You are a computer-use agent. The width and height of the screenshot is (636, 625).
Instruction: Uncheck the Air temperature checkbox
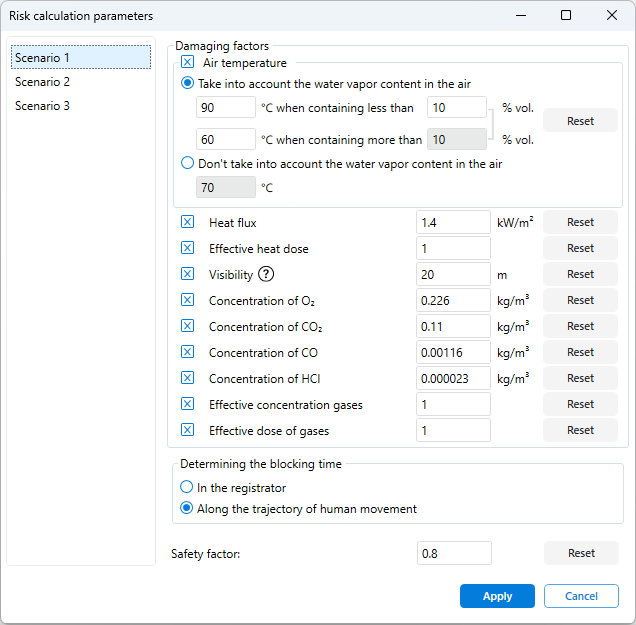pos(188,63)
